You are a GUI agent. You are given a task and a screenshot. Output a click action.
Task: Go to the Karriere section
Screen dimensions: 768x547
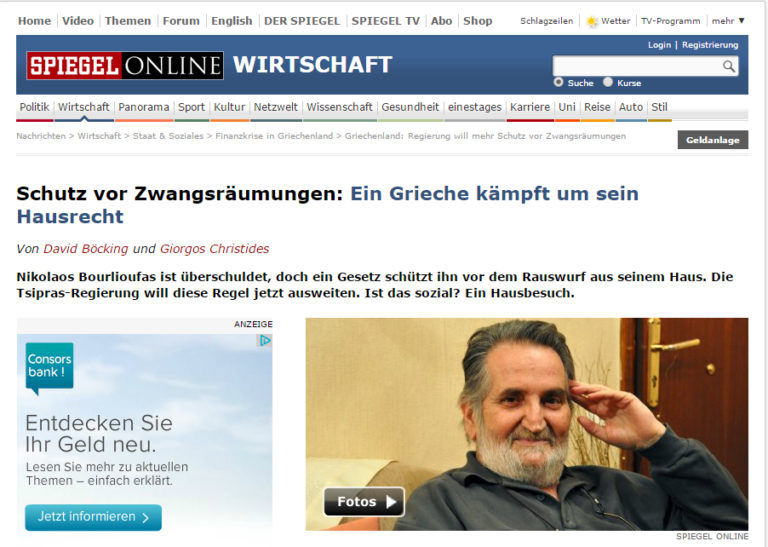tap(529, 107)
